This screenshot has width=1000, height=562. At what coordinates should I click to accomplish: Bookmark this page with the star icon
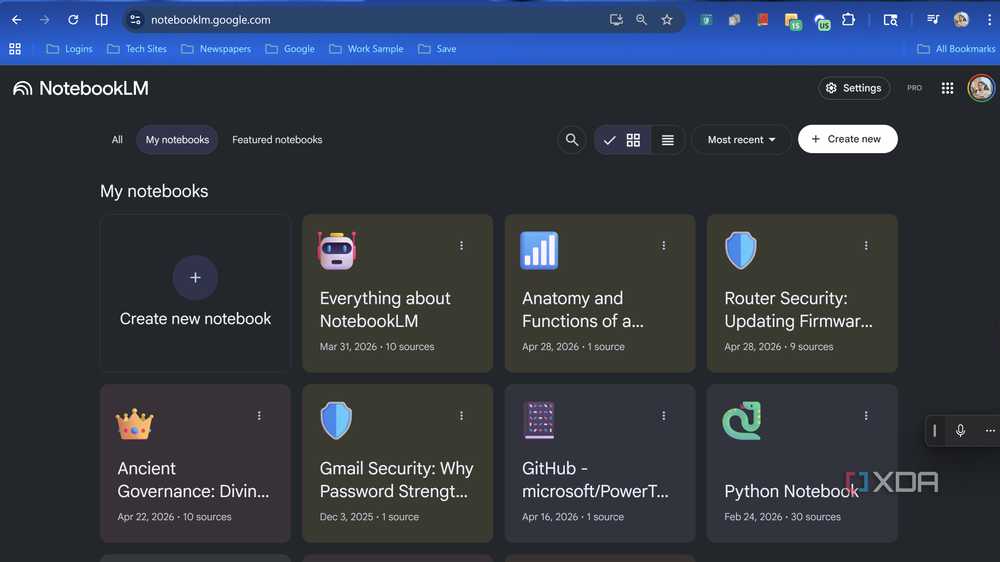tap(666, 20)
